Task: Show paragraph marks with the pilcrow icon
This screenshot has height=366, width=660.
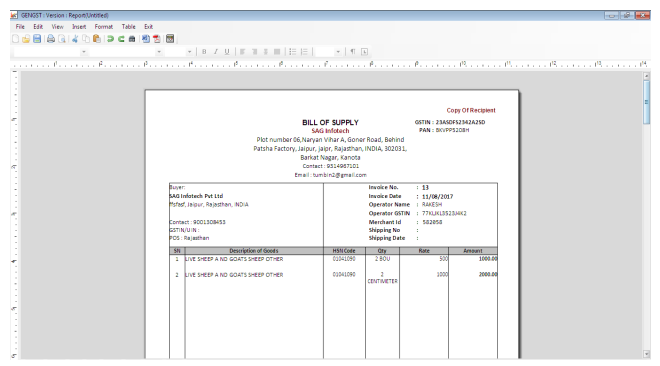Action: 353,52
